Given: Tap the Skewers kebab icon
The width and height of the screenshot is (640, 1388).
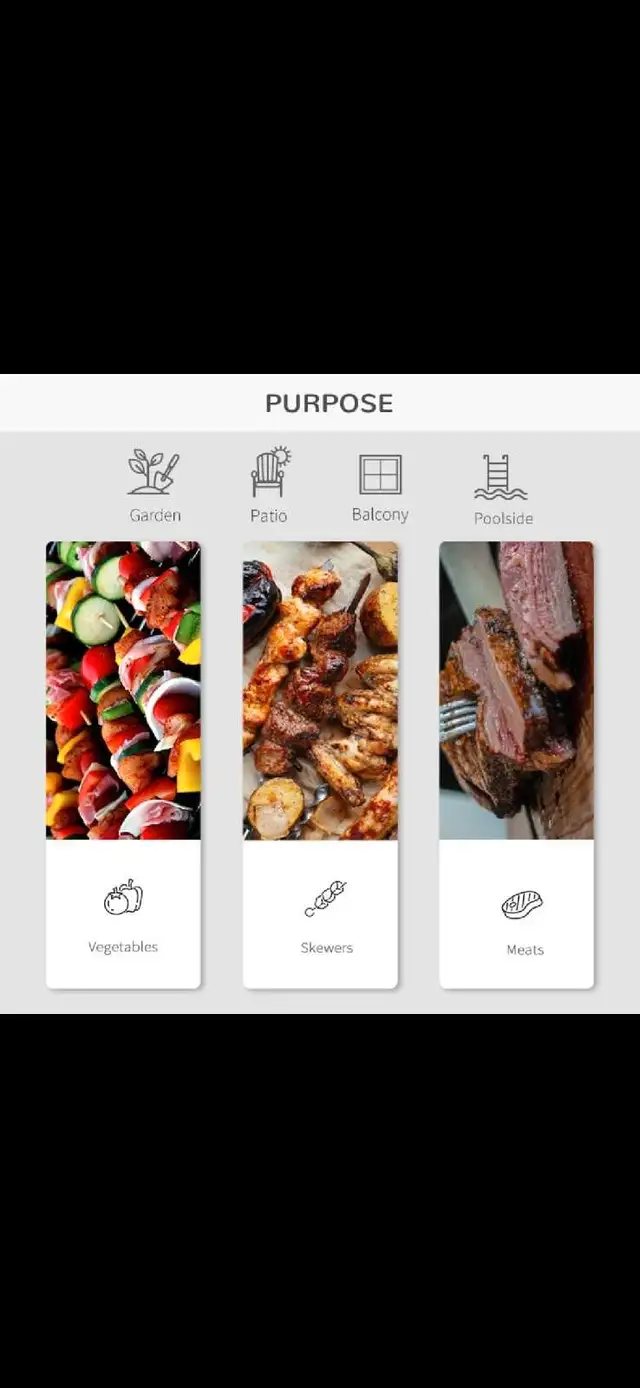Looking at the screenshot, I should (326, 898).
